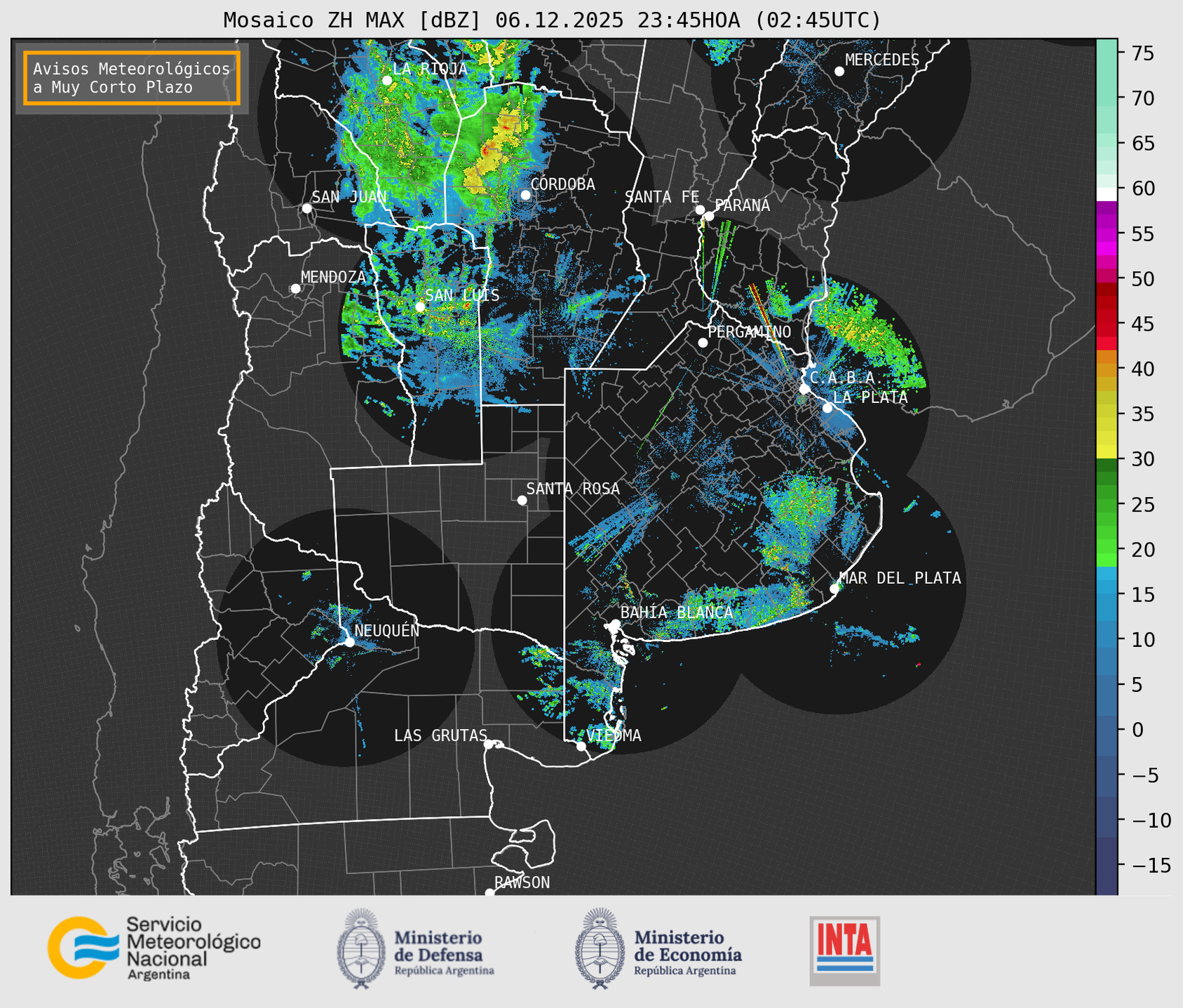
Task: Click the LA RIOJA city marker dot
Action: (387, 81)
